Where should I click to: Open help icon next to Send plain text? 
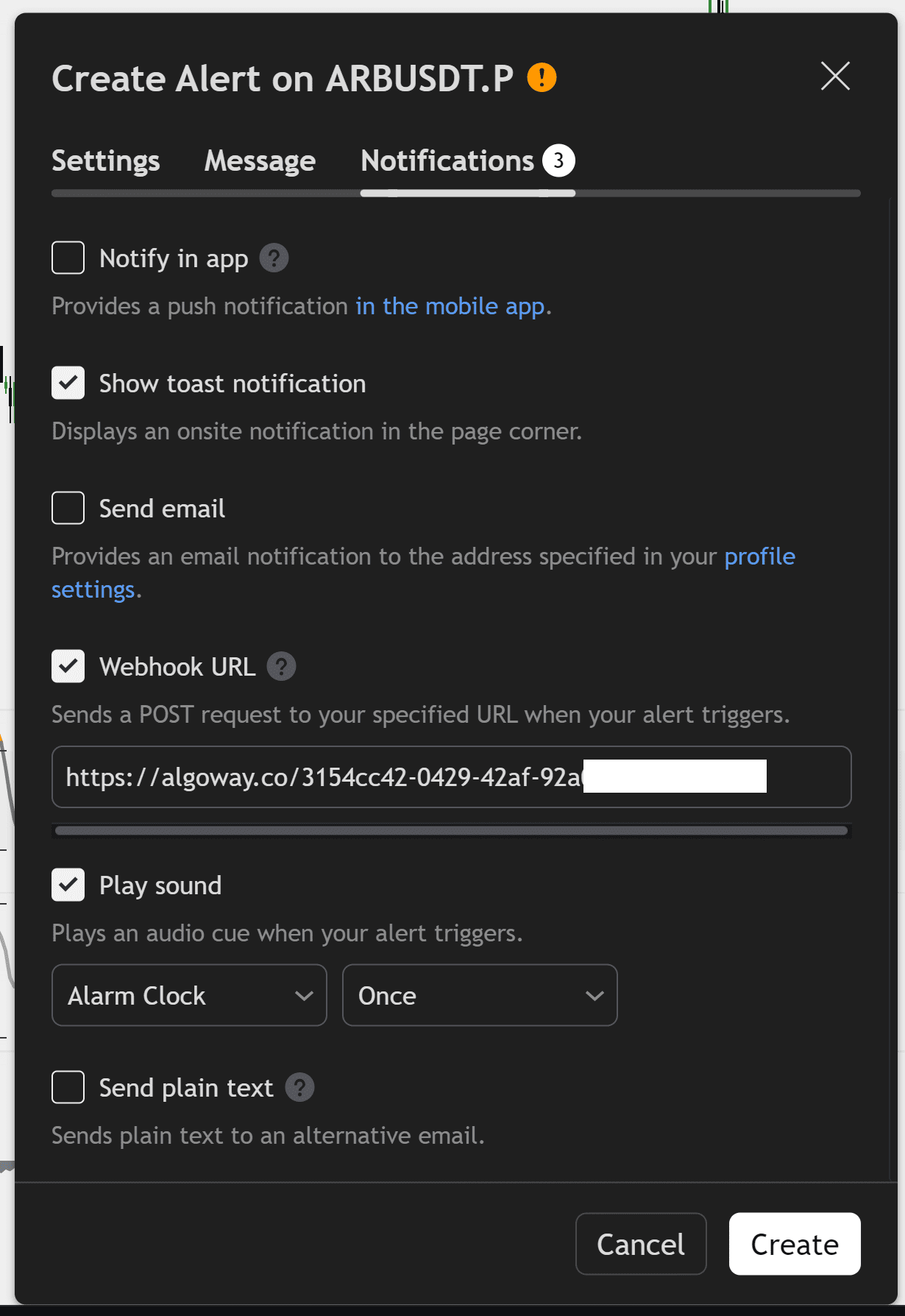(x=299, y=1088)
